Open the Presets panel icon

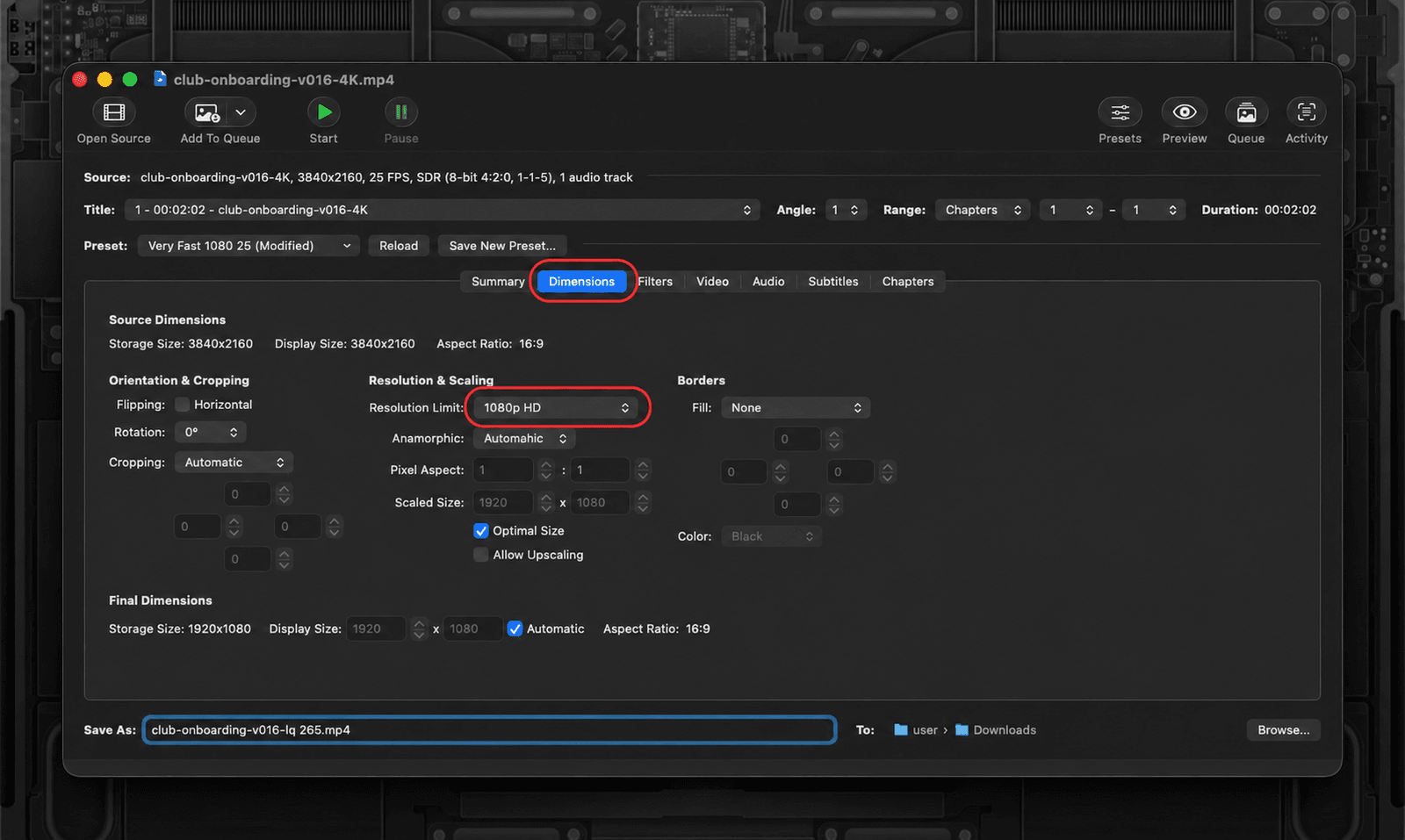1120,112
